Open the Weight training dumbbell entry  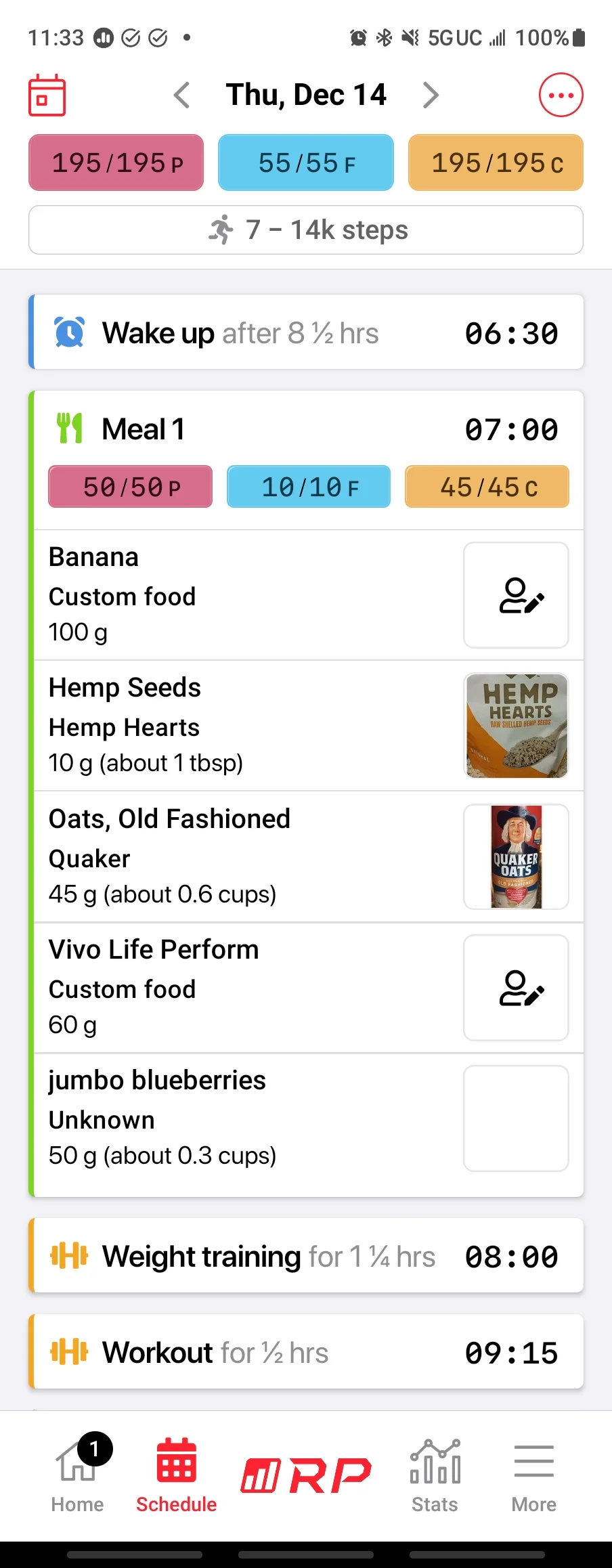[x=306, y=1256]
